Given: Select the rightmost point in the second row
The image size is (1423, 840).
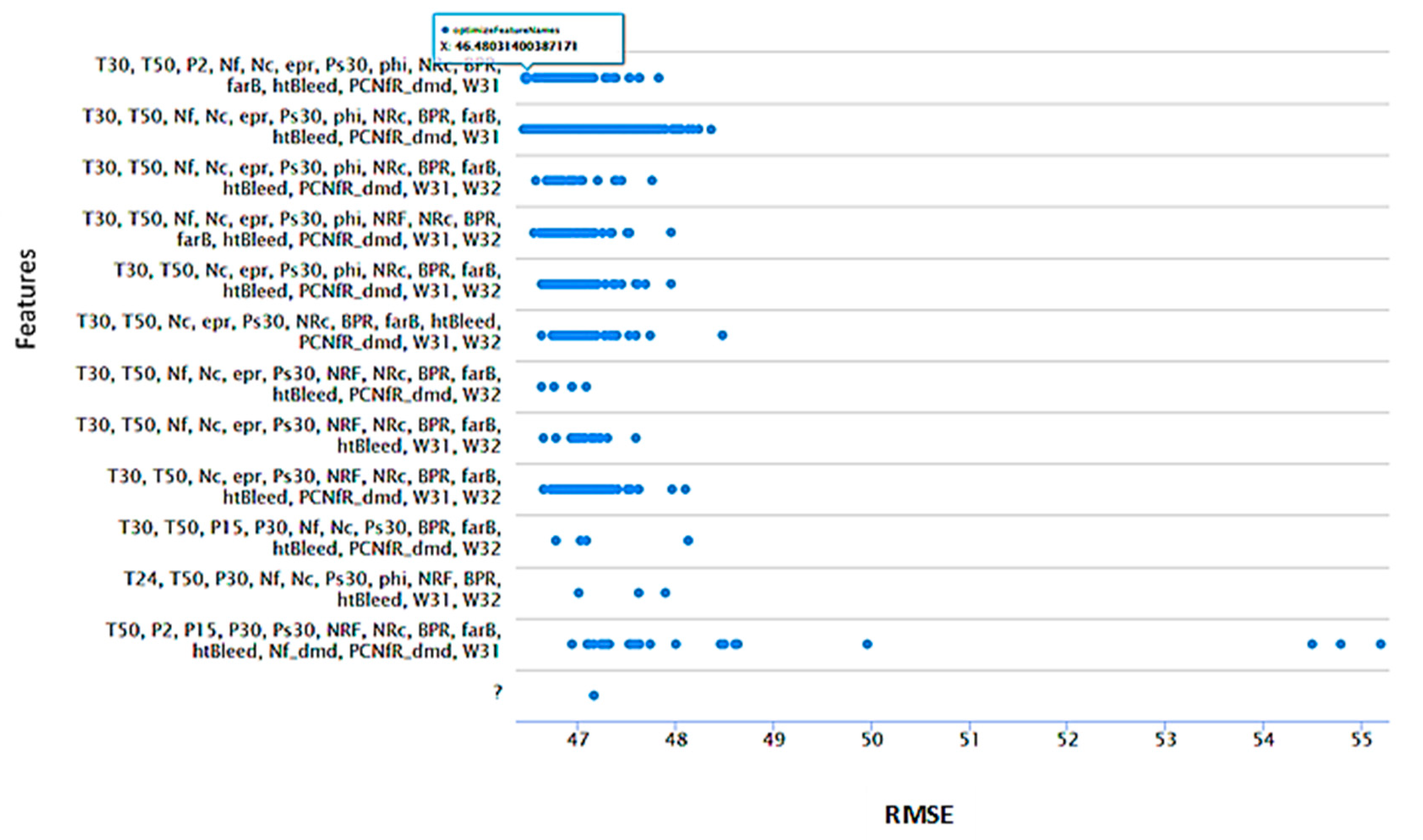Looking at the screenshot, I should (x=711, y=130).
